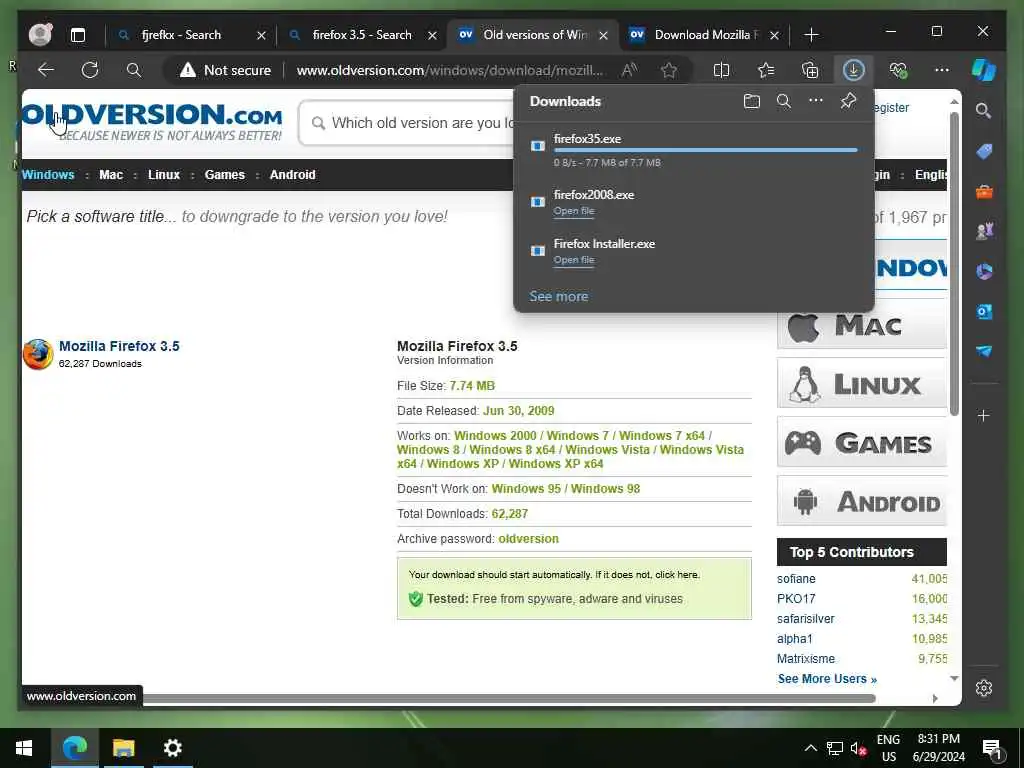Open file link under firefox2008.exe
1024x768 pixels.
(x=574, y=211)
